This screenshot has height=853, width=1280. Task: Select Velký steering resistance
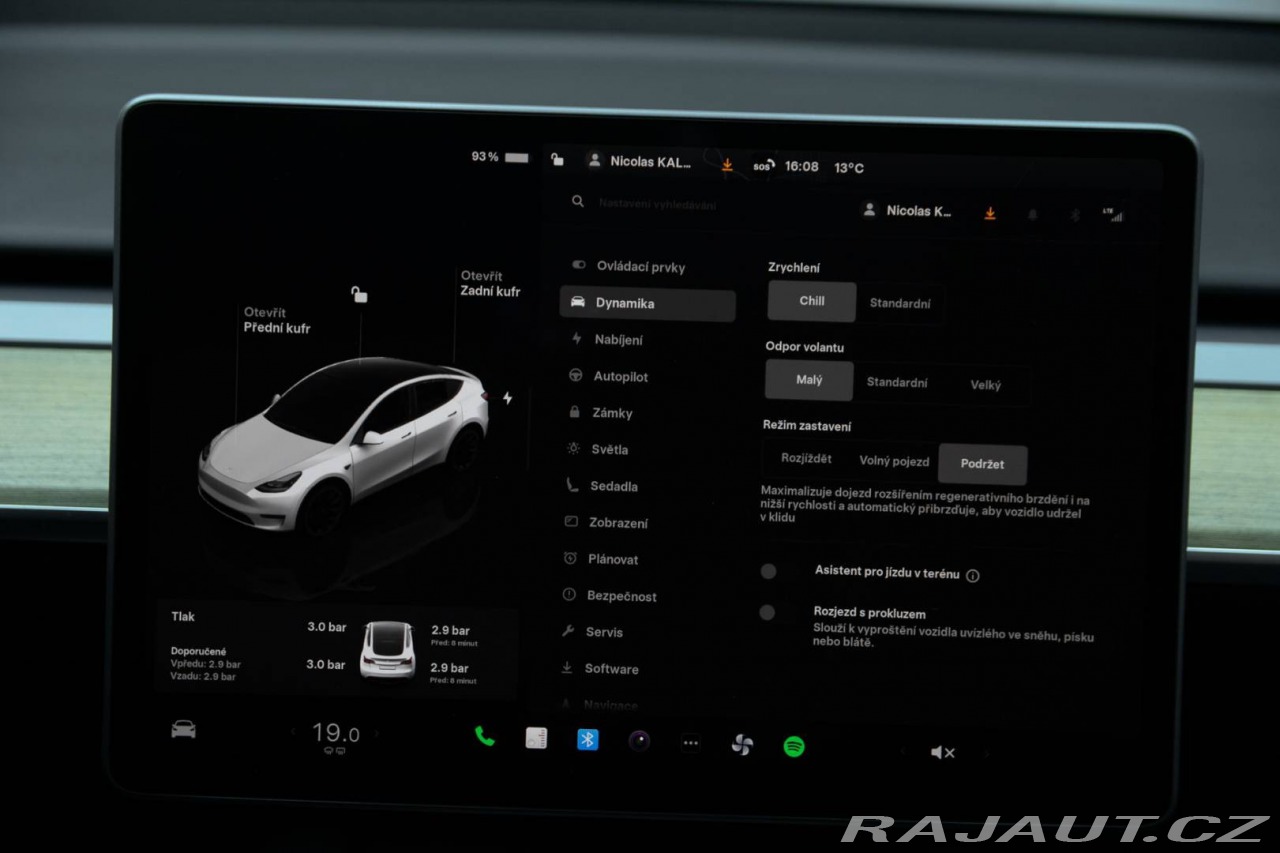coord(985,385)
